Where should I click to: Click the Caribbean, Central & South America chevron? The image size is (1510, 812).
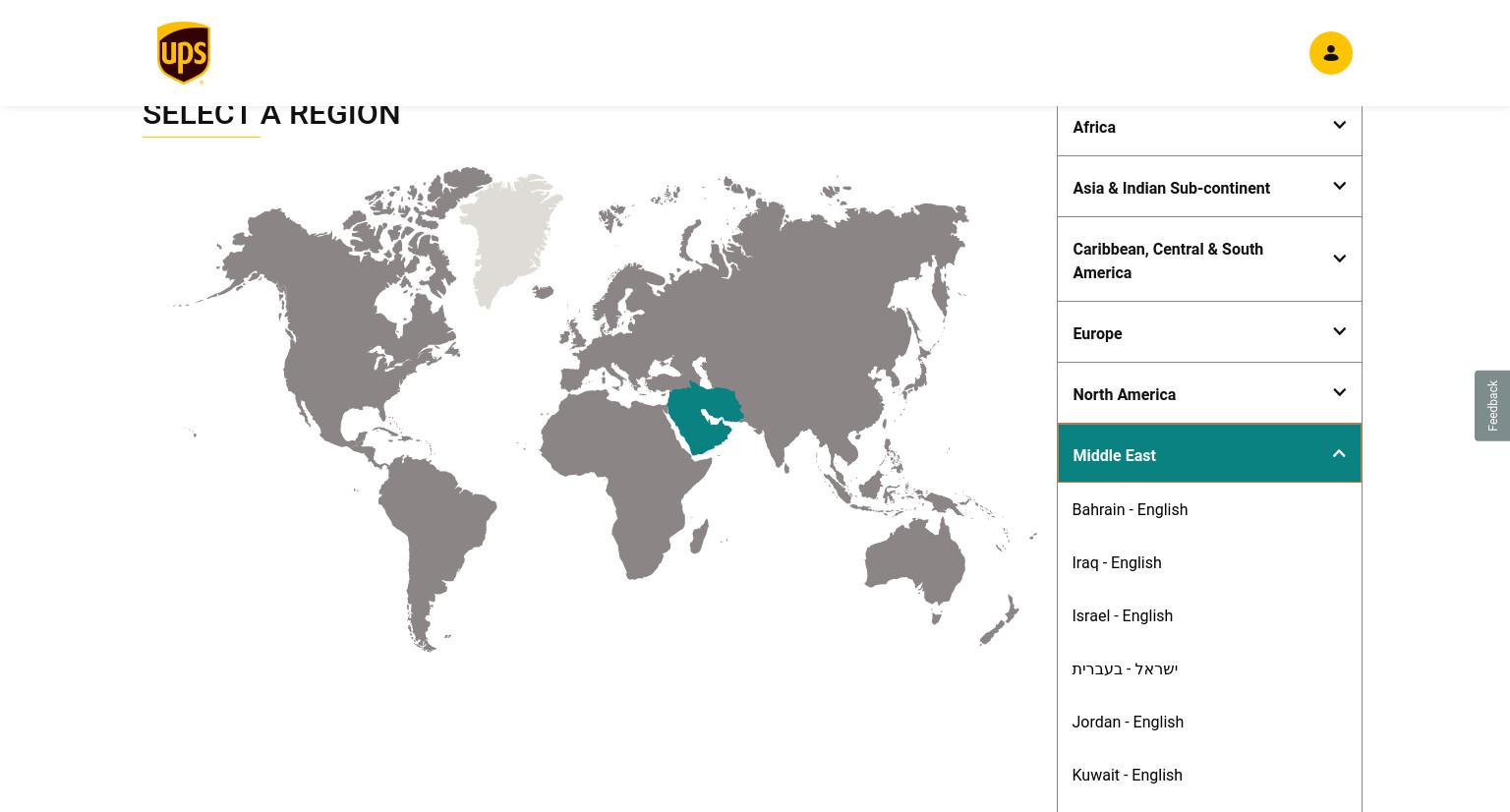tap(1339, 260)
